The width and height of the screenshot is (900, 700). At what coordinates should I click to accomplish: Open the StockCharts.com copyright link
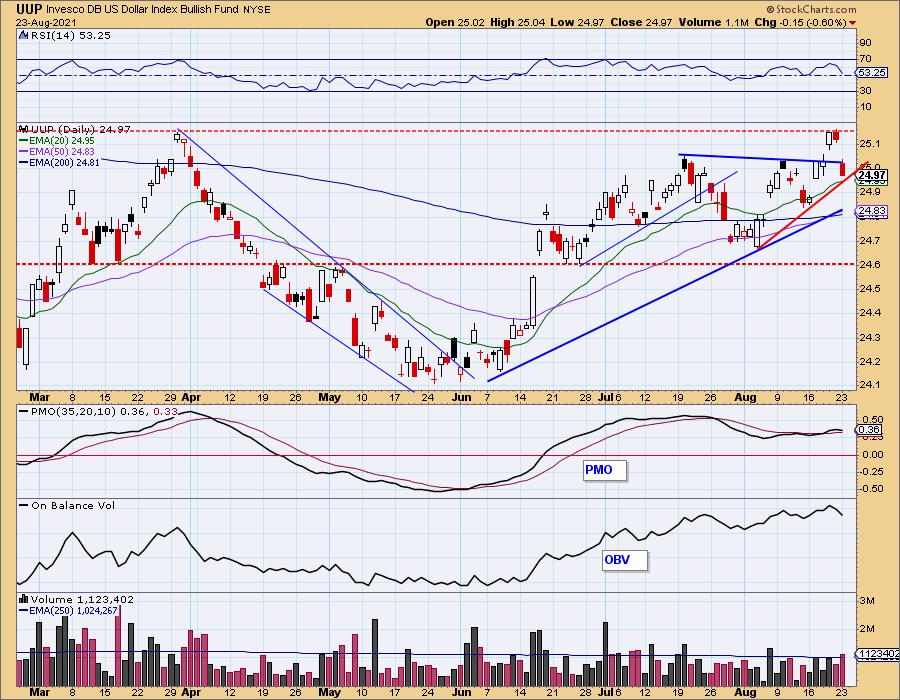[812, 9]
